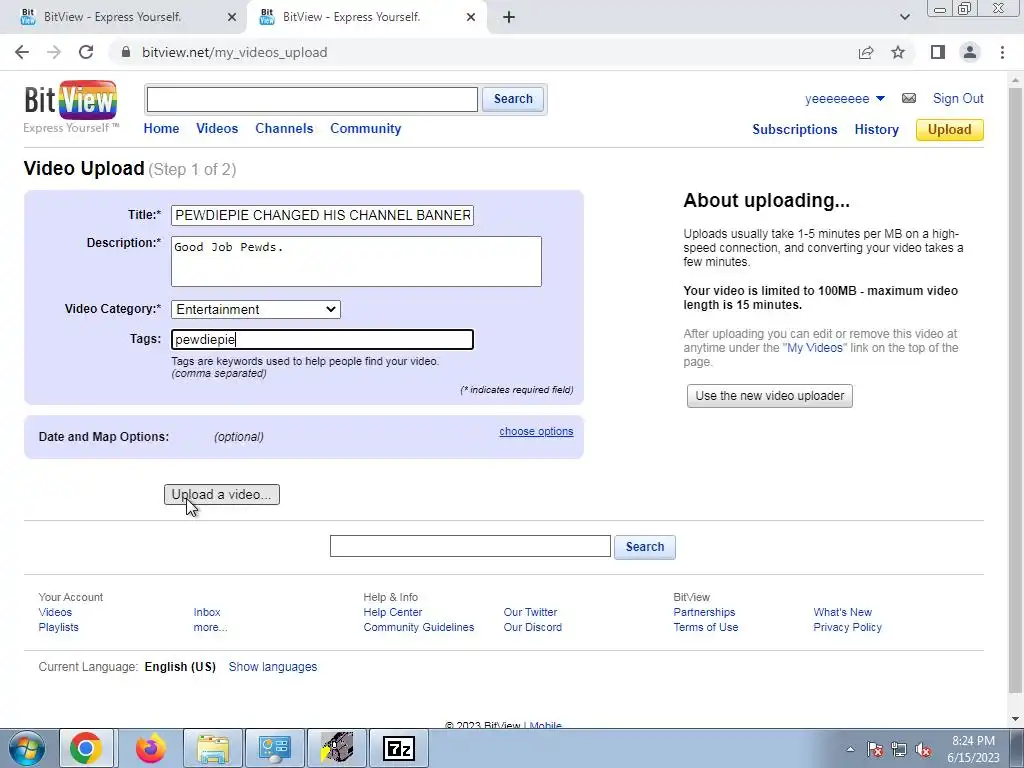
Task: Open the tab search chevron in Chrome
Action: coord(904,17)
